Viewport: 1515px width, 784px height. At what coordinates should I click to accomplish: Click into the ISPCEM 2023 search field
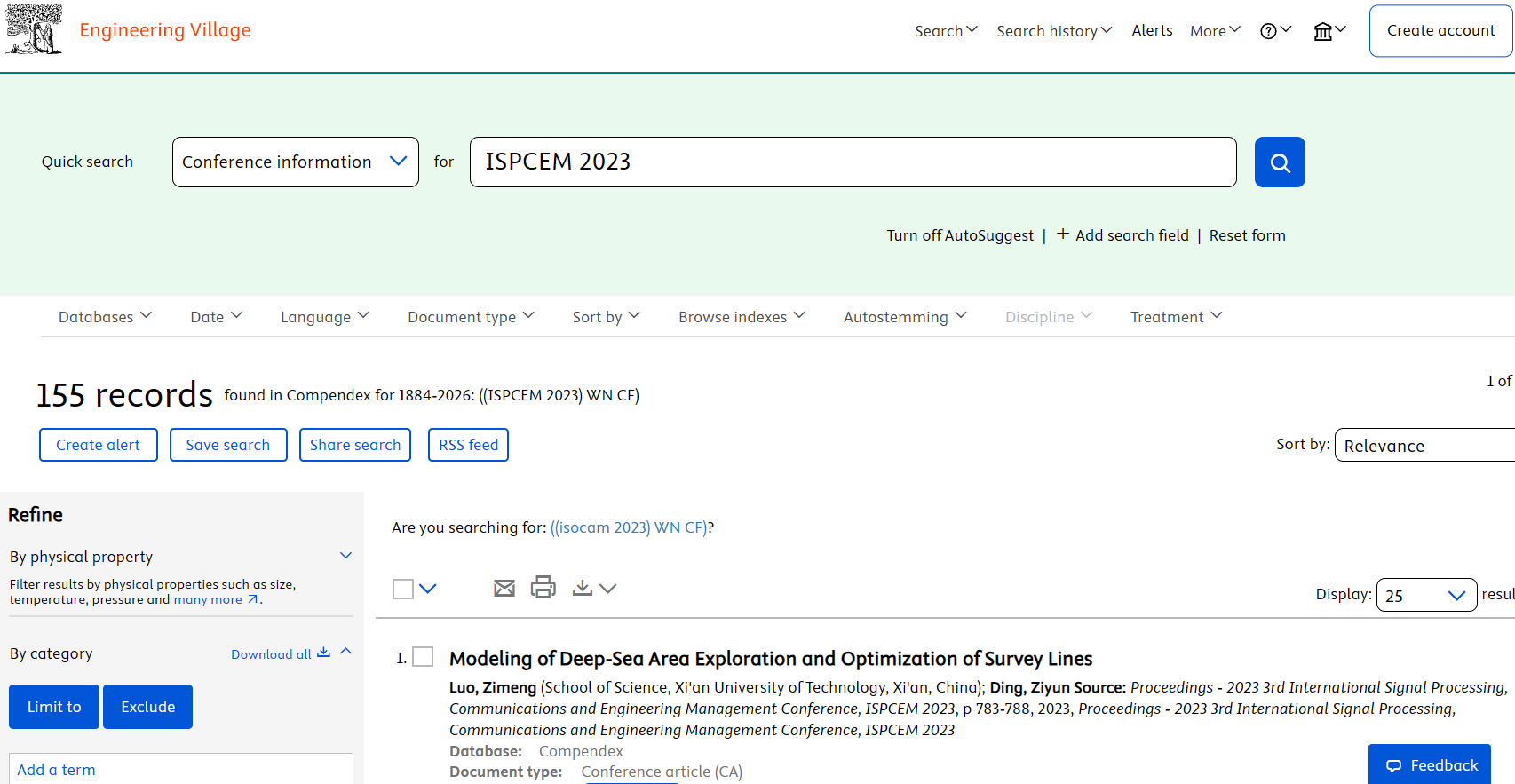click(x=853, y=162)
